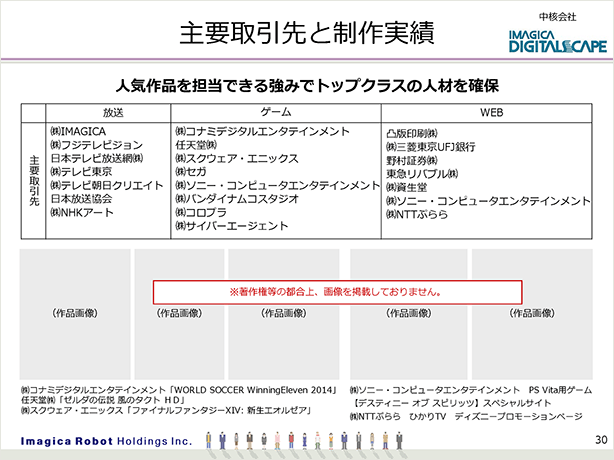Click the rightmost 作品画像 placeholder
Viewport: 614px width, 460px height.
(x=532, y=314)
